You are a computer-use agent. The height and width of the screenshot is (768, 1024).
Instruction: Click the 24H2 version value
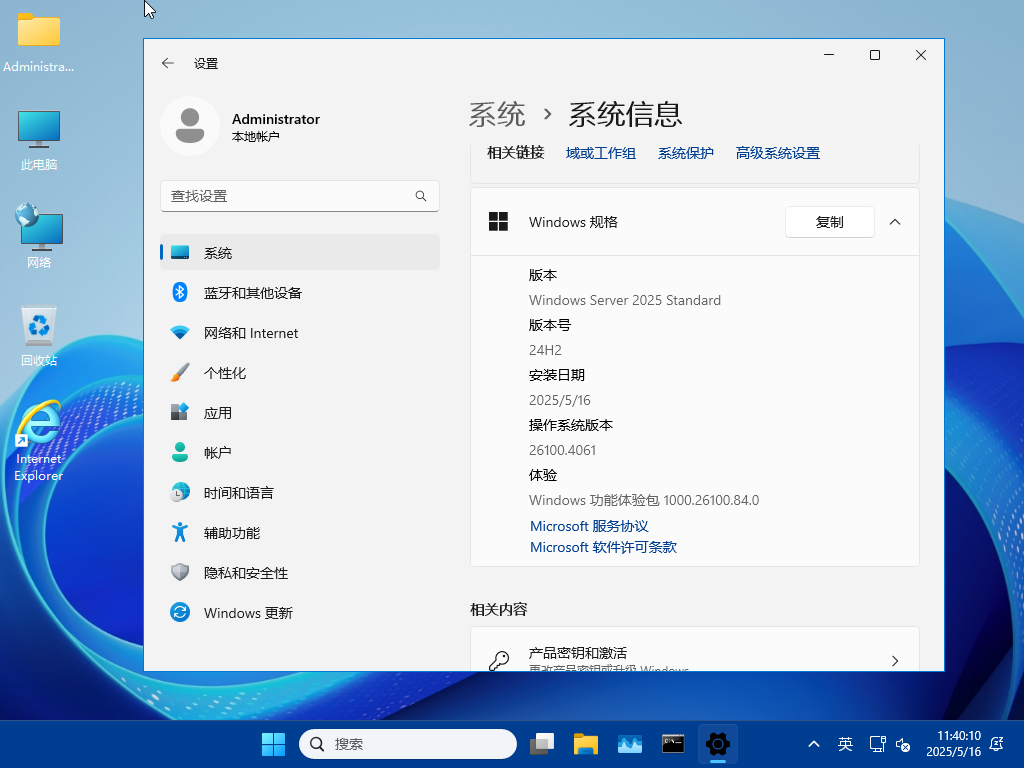pyautogui.click(x=545, y=350)
